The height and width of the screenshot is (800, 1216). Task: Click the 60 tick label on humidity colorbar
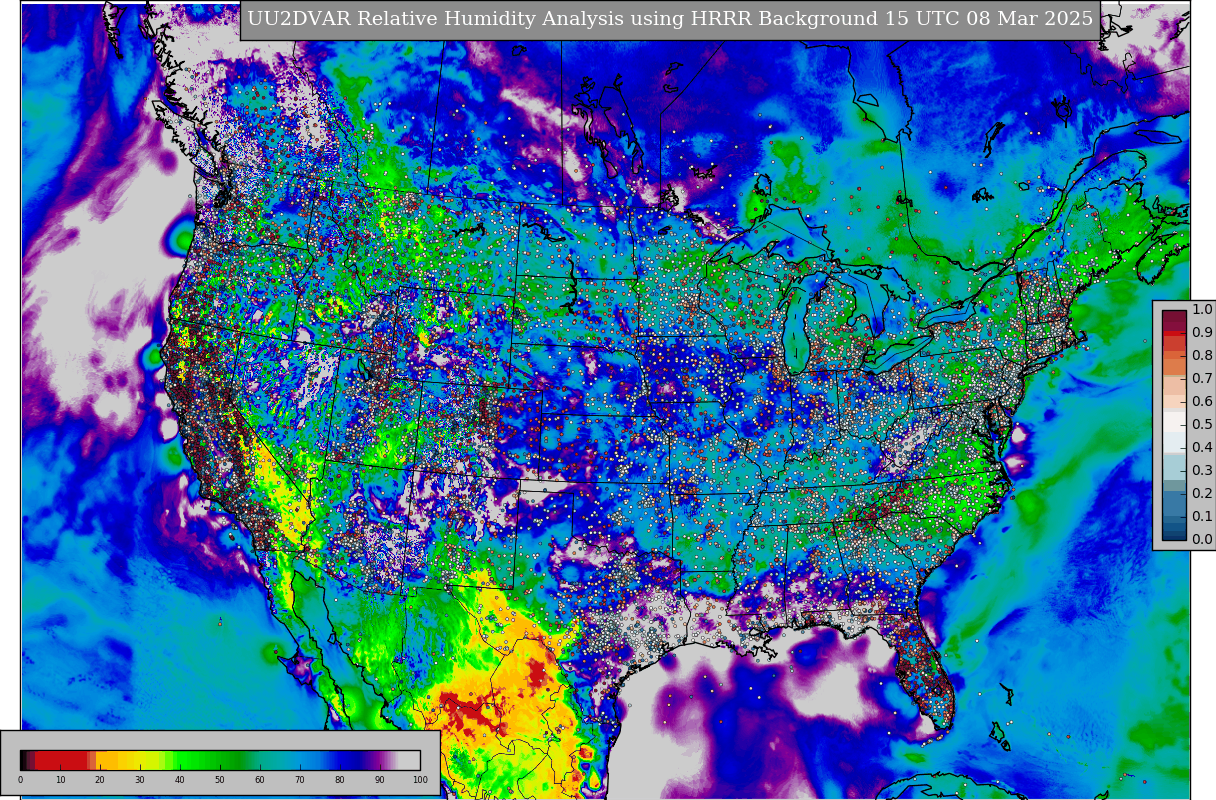(260, 780)
